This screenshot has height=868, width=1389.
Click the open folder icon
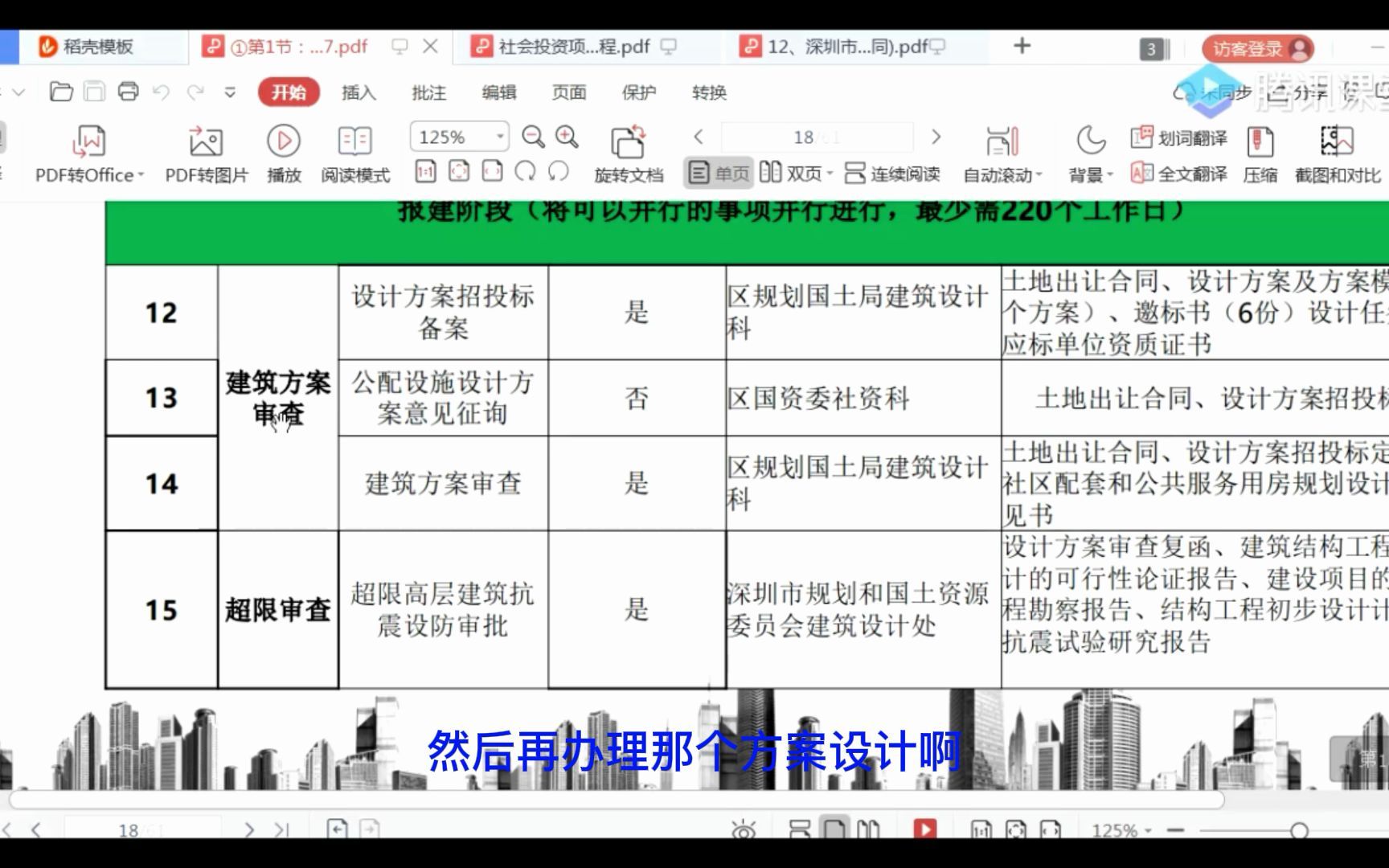(61, 92)
